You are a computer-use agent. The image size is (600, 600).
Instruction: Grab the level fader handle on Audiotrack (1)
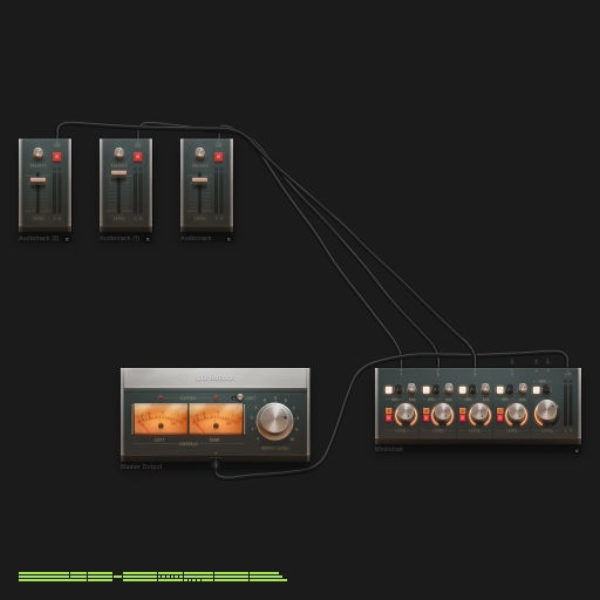119,173
